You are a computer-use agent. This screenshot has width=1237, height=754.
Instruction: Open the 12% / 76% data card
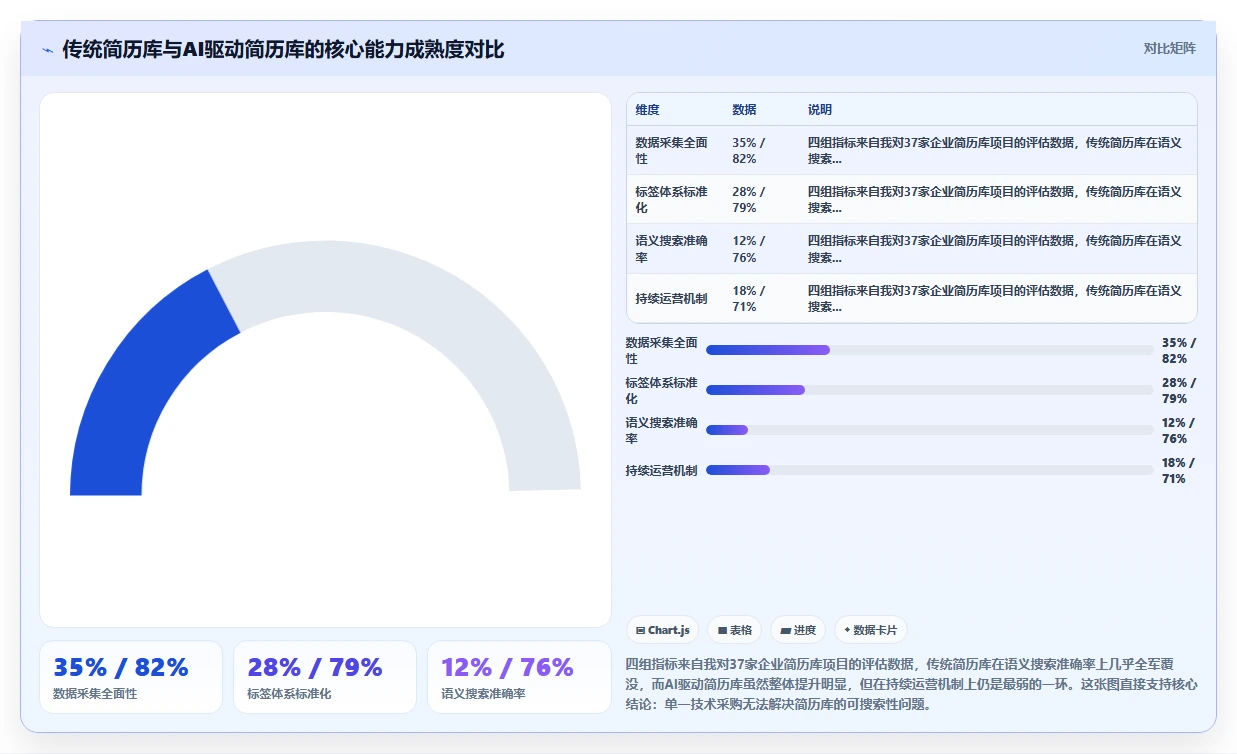click(519, 677)
